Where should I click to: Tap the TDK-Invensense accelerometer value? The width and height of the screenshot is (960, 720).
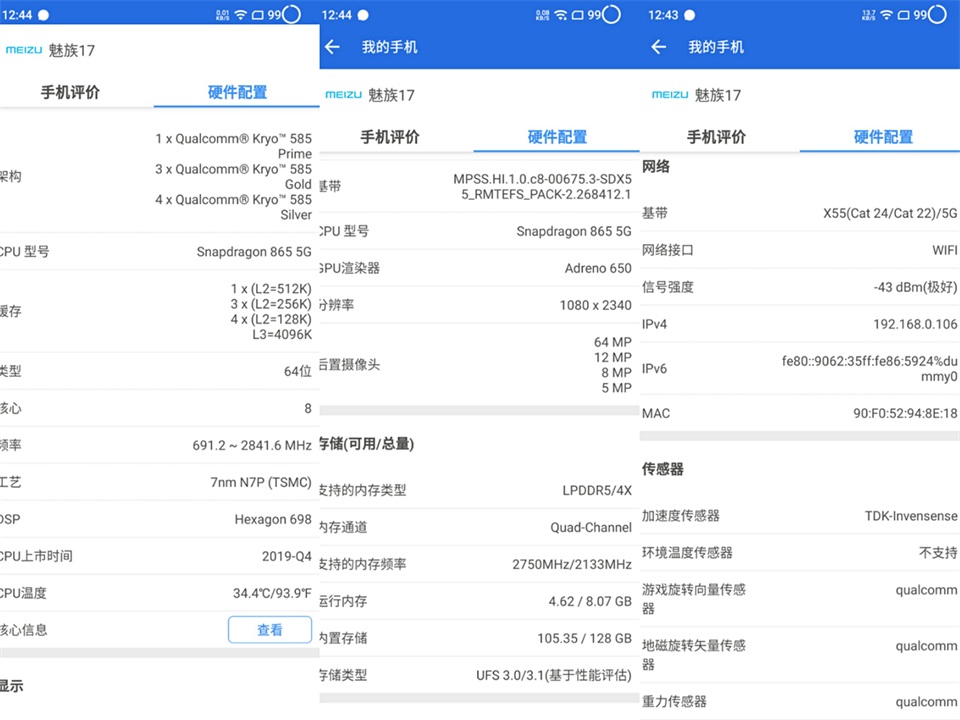pyautogui.click(x=911, y=516)
